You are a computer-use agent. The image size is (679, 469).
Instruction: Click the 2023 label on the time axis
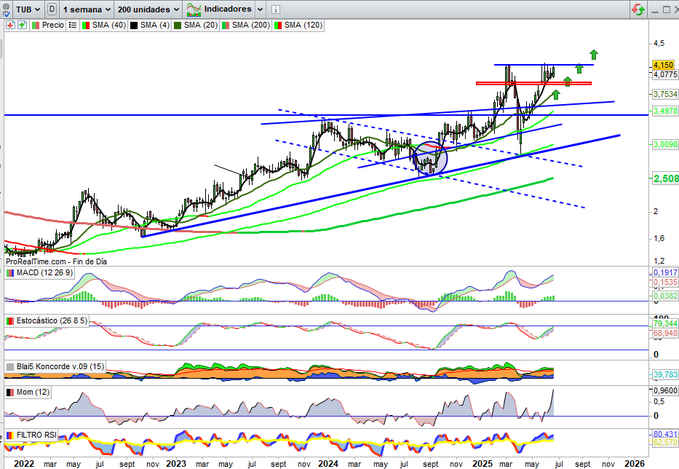[176, 463]
